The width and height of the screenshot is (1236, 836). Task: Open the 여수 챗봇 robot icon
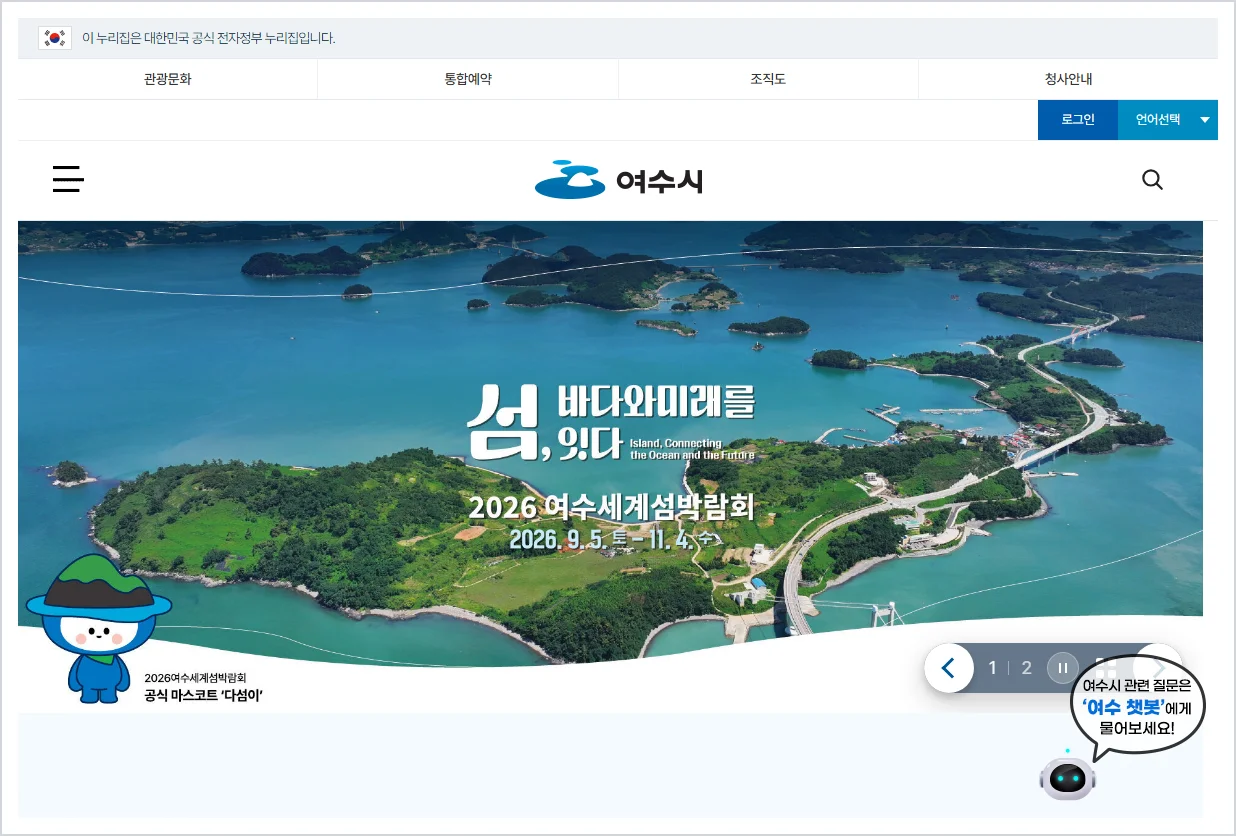tap(1068, 778)
